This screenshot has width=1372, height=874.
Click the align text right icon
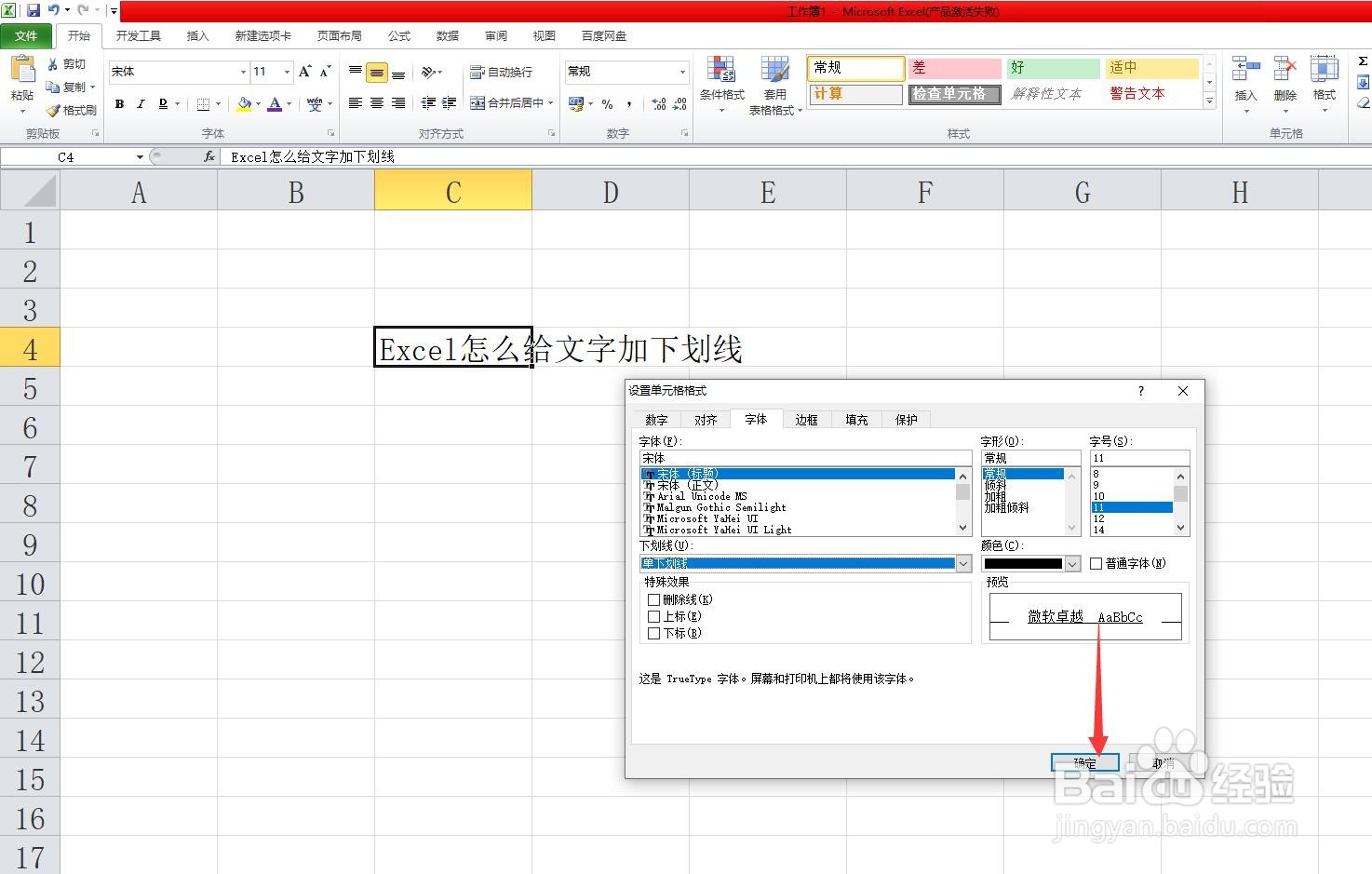[x=398, y=103]
